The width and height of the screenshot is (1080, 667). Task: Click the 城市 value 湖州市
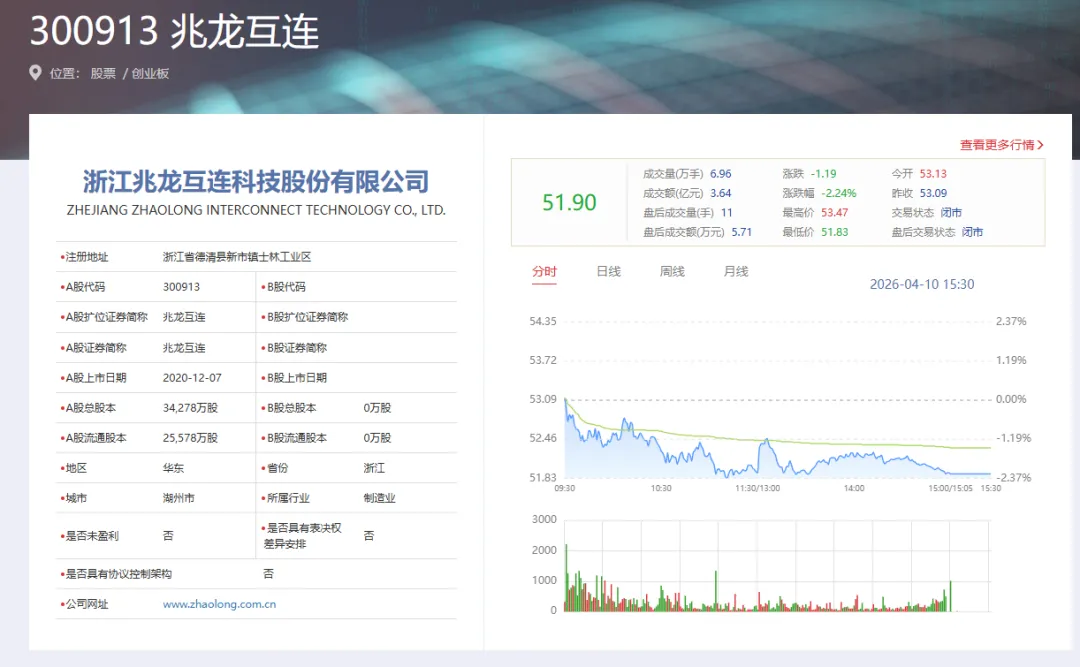(178, 497)
